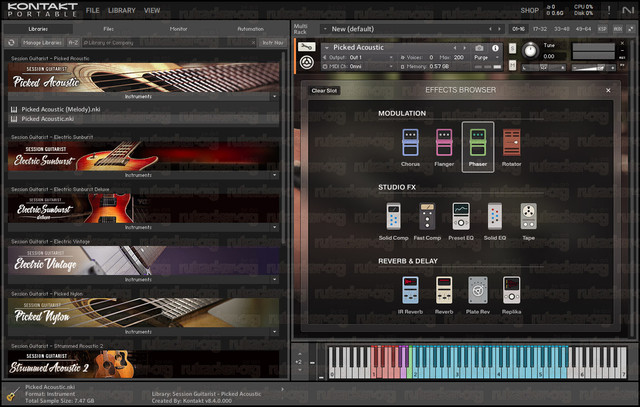Expand Electric Vintage Instruments options arrow
The image size is (640, 407).
274,280
